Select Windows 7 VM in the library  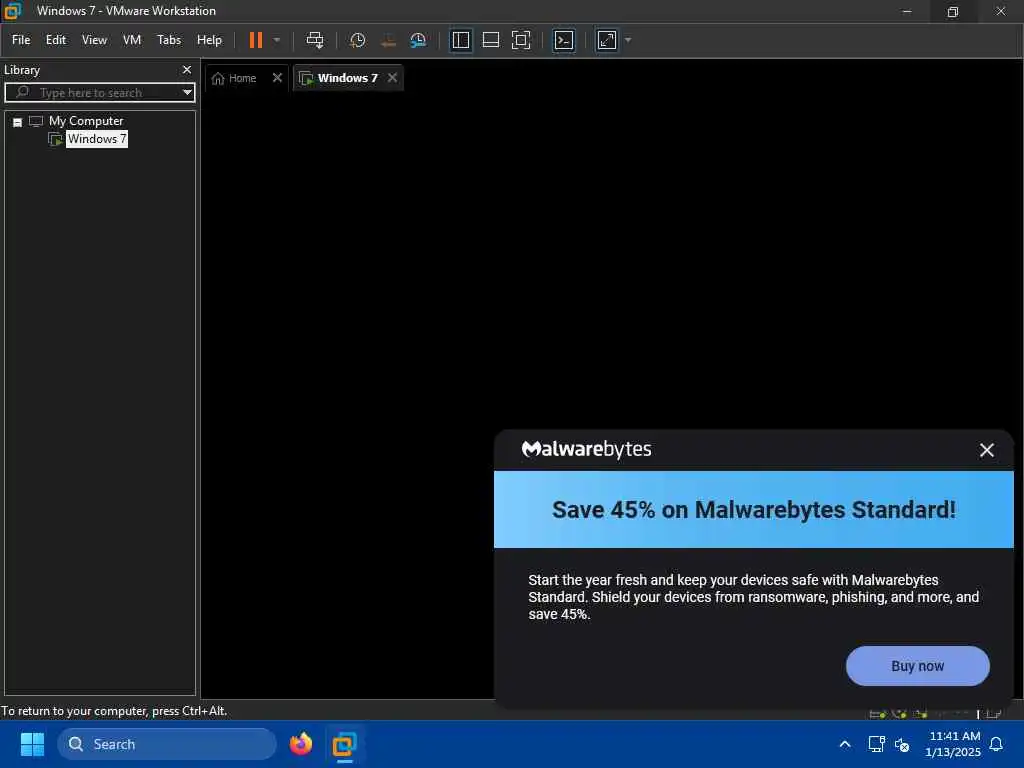[x=97, y=139]
